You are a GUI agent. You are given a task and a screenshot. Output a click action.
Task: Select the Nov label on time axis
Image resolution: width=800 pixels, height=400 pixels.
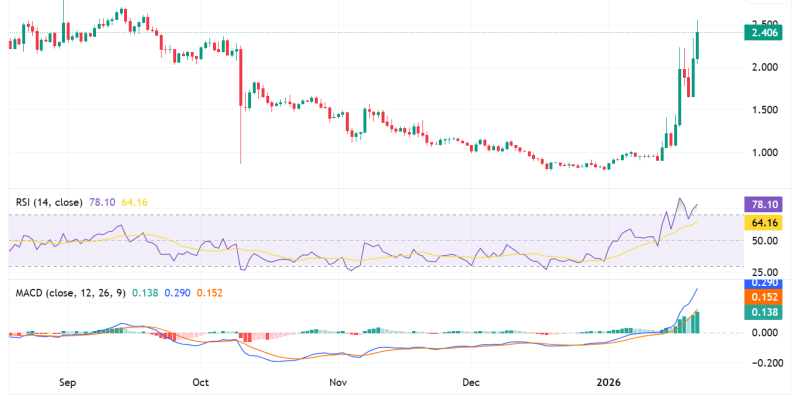point(338,382)
